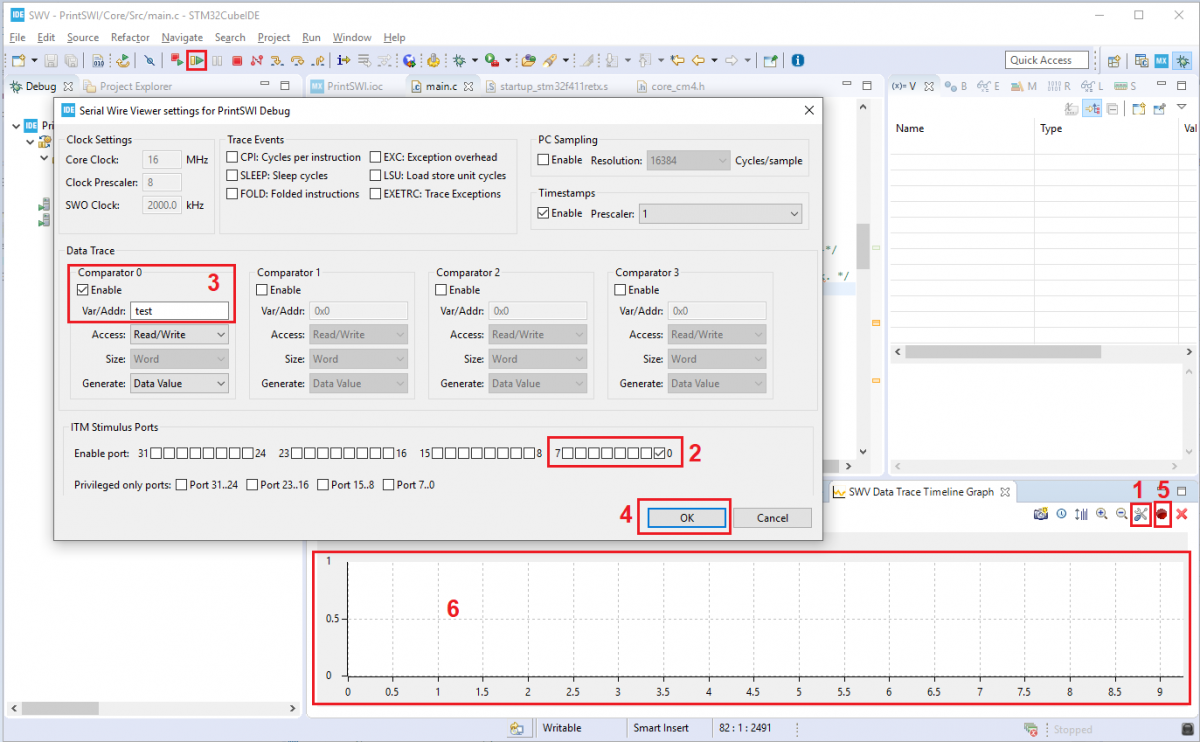The height and width of the screenshot is (742, 1200).
Task: Remove SWV trace data with red X icon
Action: (1181, 514)
